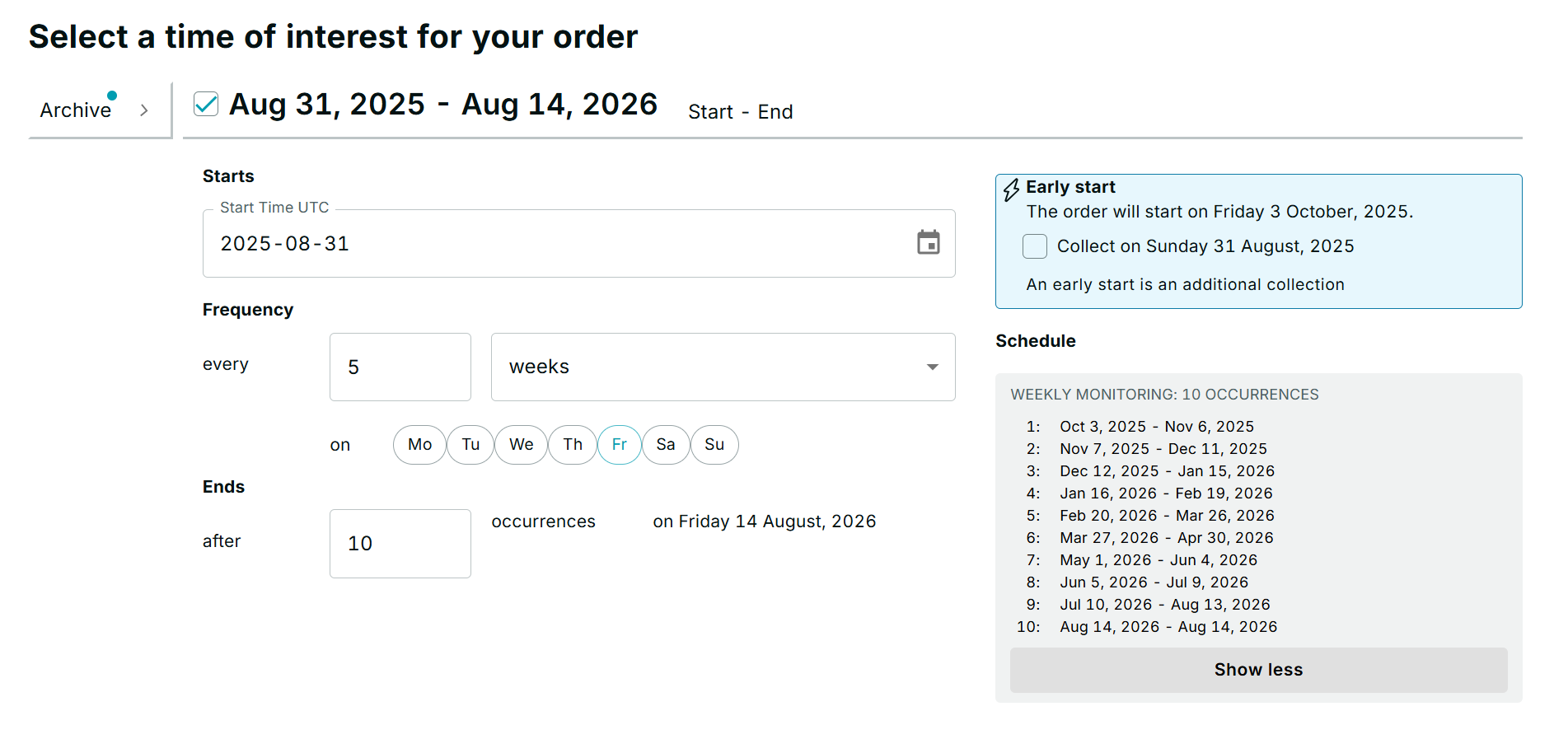Click the Archive chevron arrow
The image size is (1568, 739).
[x=144, y=110]
